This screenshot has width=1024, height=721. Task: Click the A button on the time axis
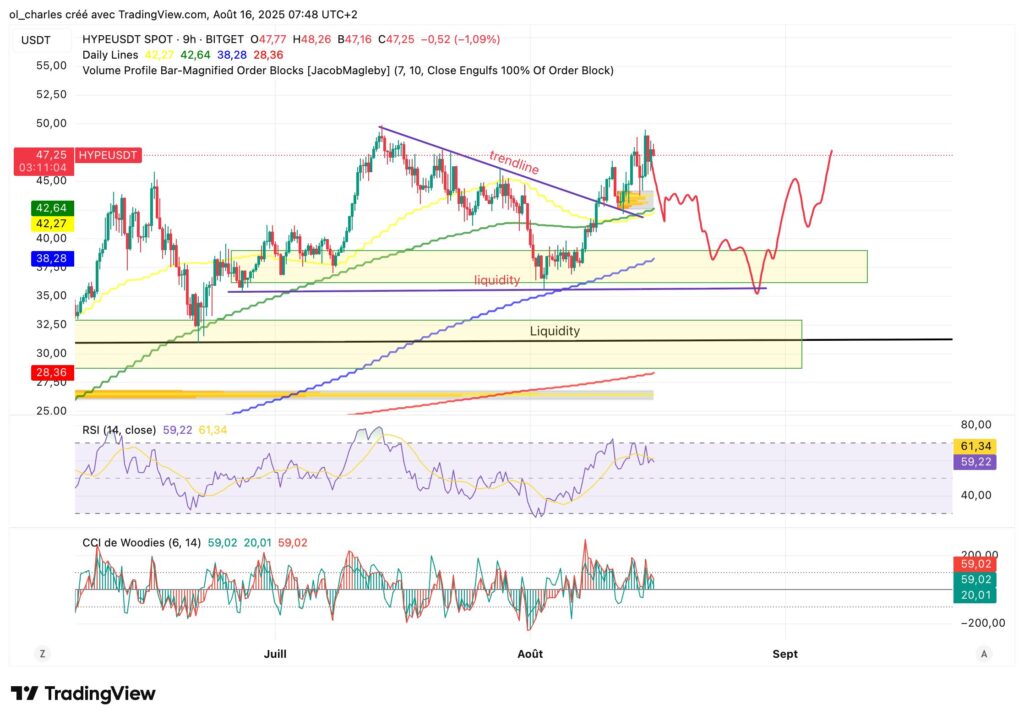[982, 652]
